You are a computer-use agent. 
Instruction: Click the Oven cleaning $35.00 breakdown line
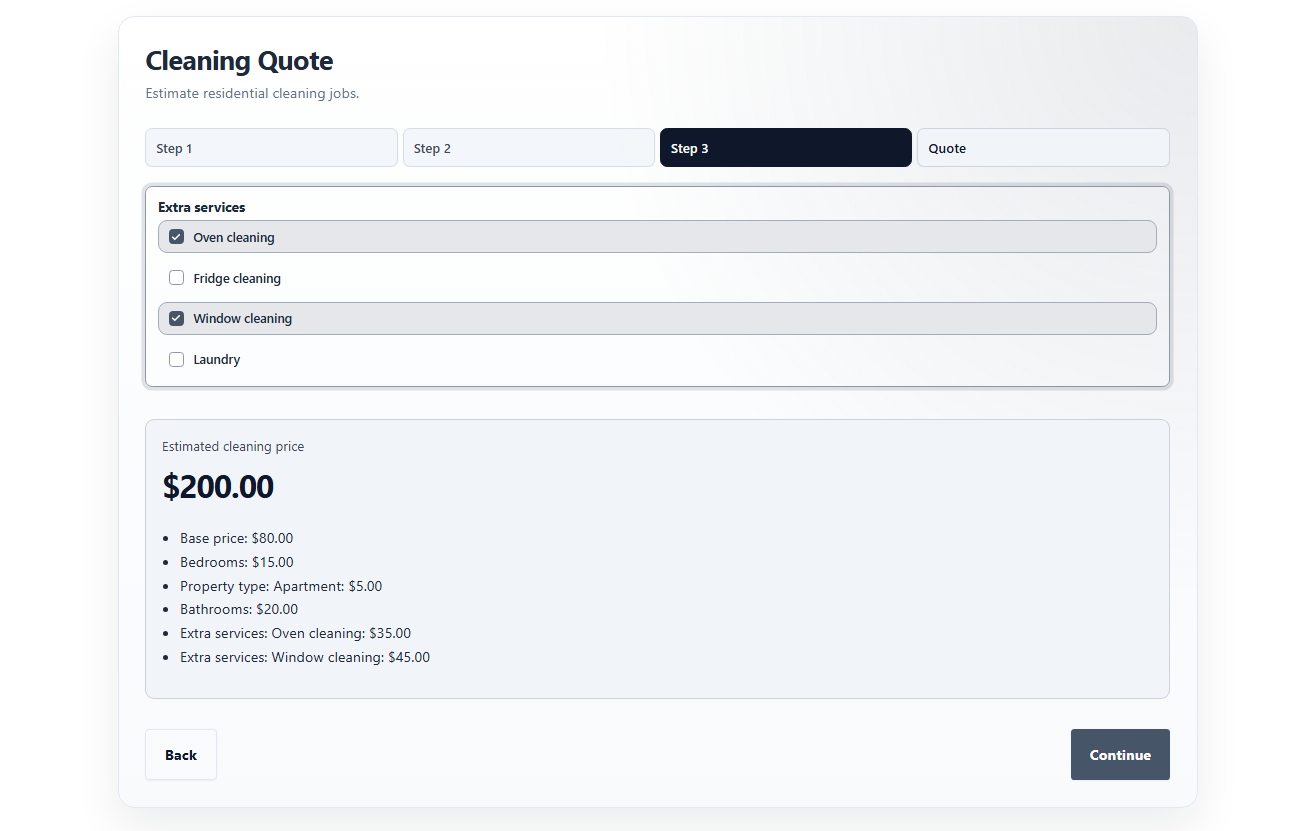click(x=295, y=633)
